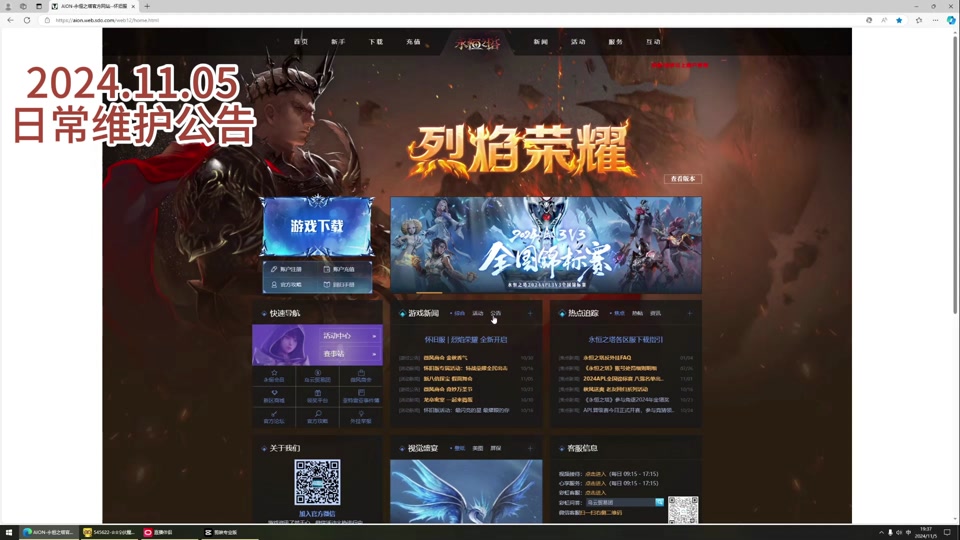Open the taskbar notification center icon
Viewport: 960px width, 540px height.
coord(947,533)
